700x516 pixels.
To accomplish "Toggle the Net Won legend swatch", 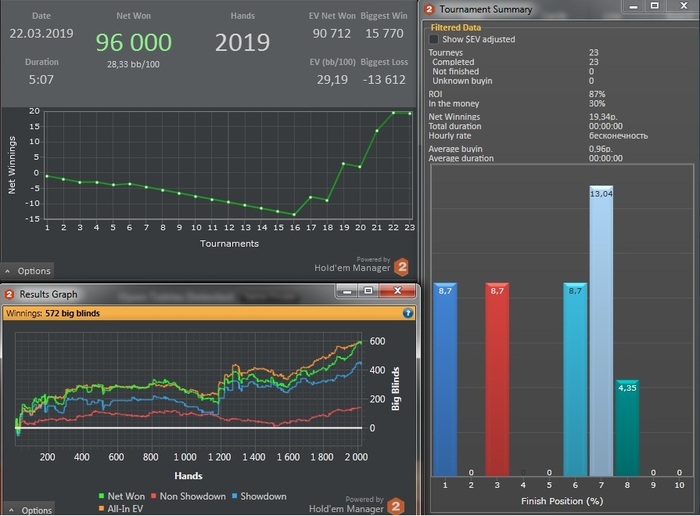I will [101, 496].
